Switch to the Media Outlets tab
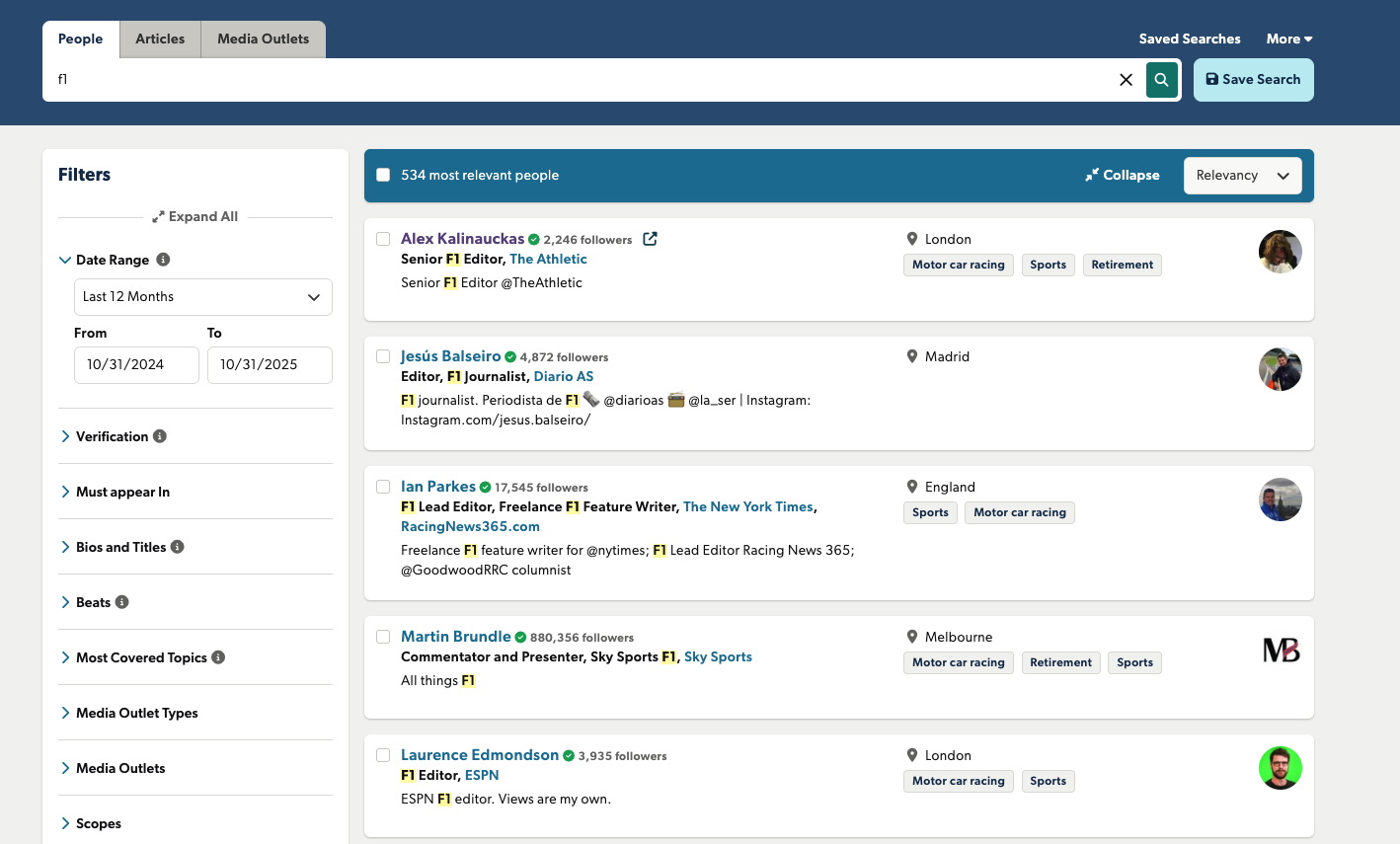The height and width of the screenshot is (844, 1400). click(x=263, y=39)
